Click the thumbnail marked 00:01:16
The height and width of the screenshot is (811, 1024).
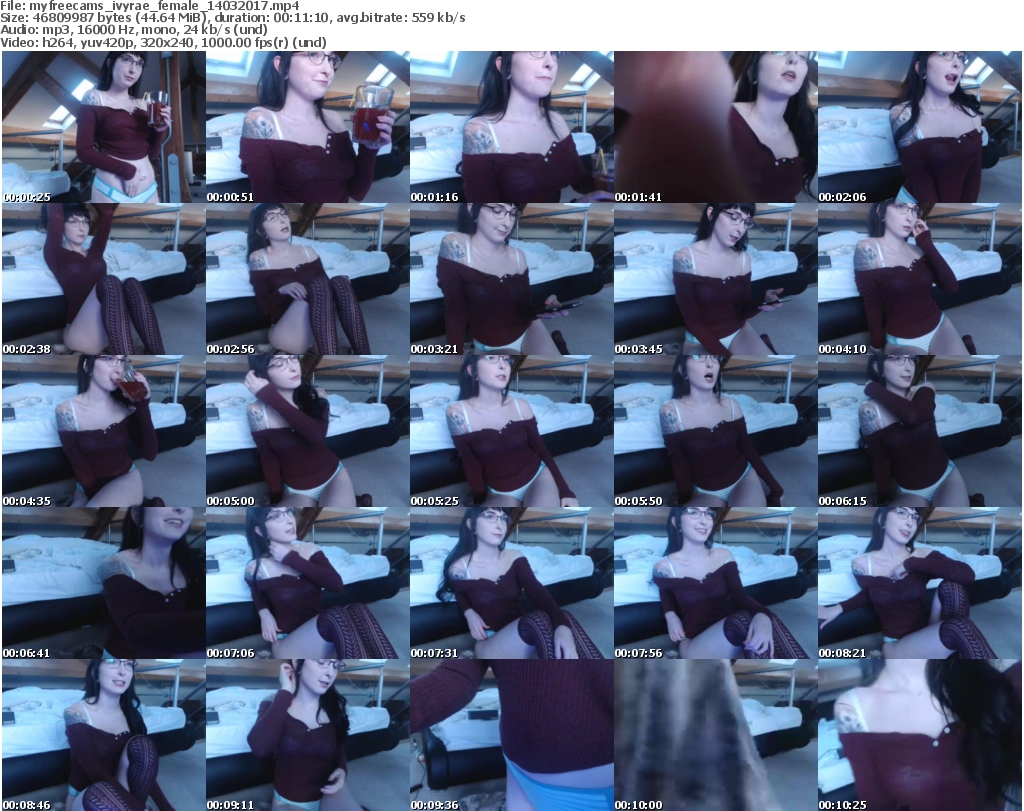(511, 127)
